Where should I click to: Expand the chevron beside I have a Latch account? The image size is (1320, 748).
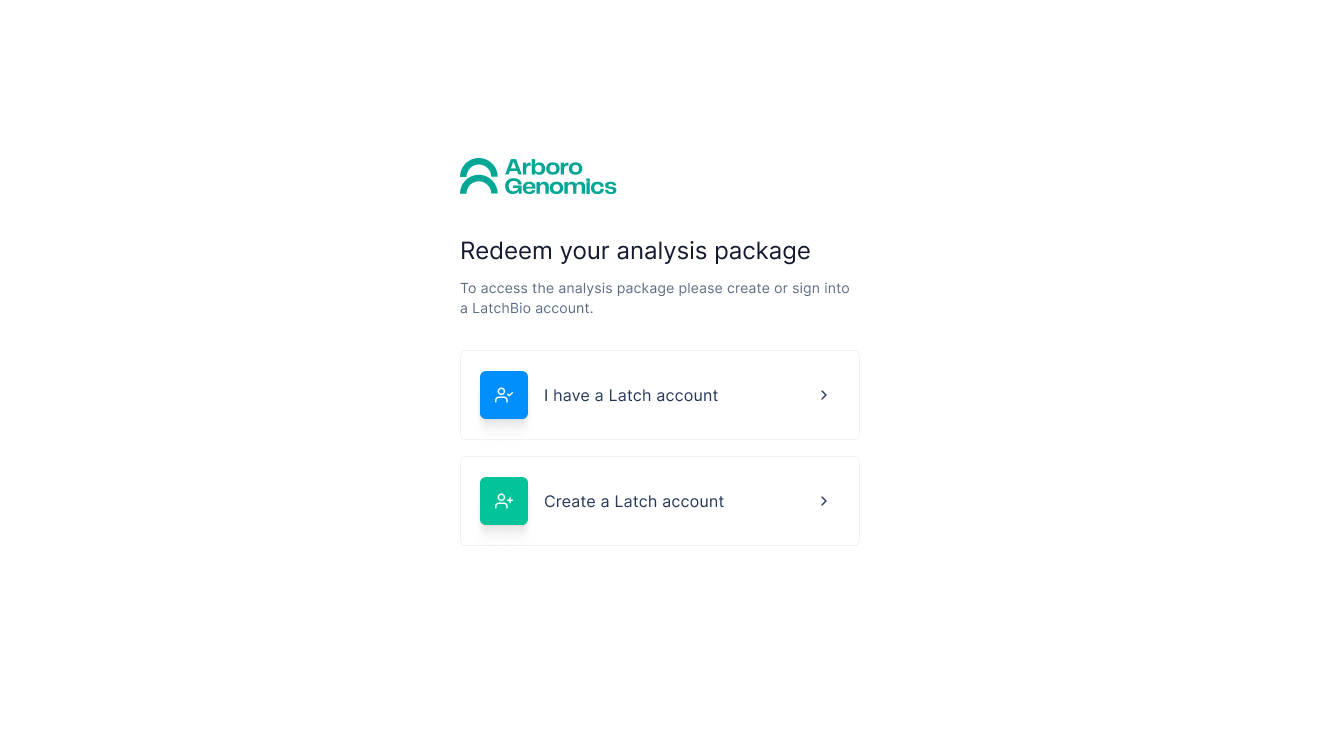[x=824, y=395]
